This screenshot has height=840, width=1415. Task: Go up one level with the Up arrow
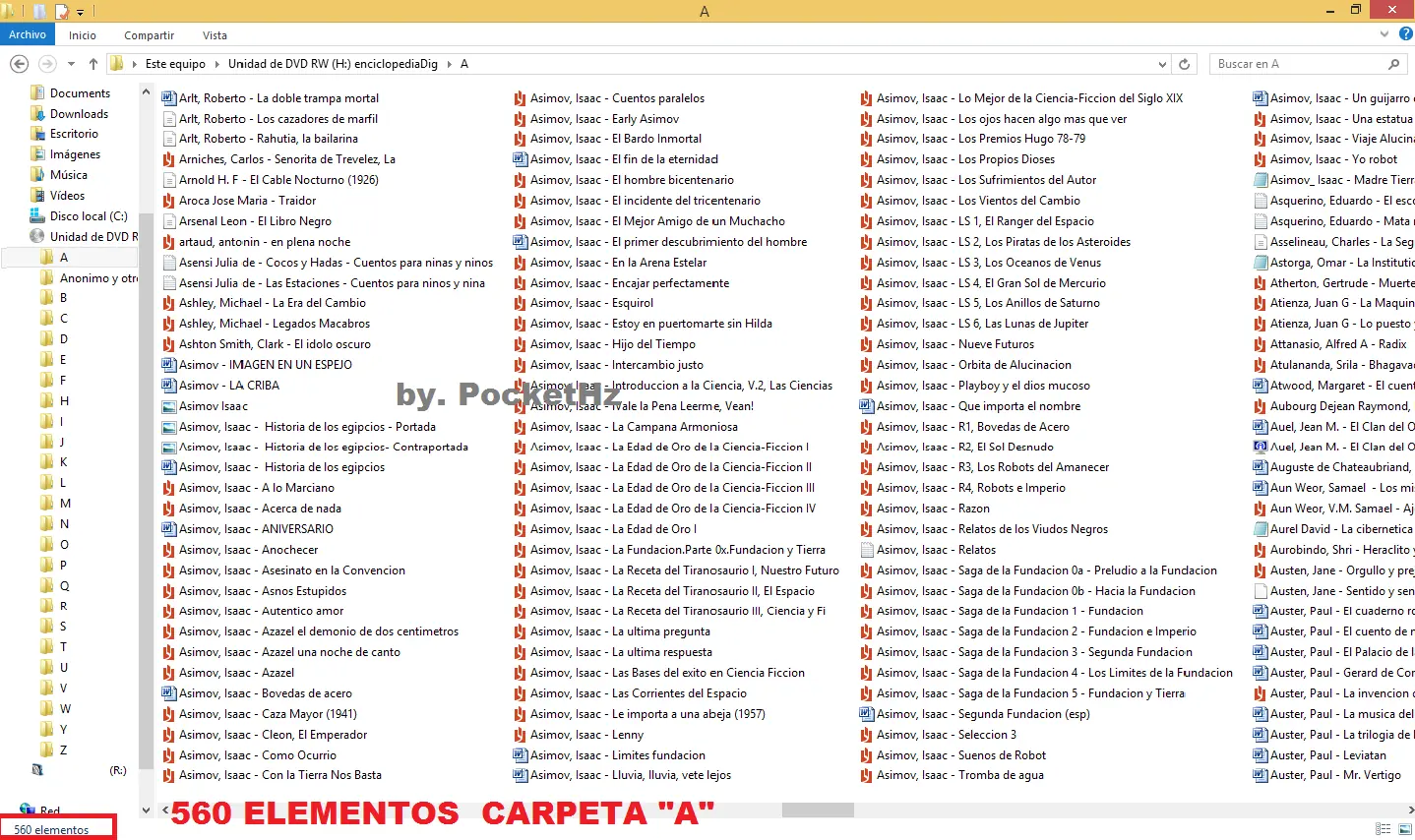point(93,64)
